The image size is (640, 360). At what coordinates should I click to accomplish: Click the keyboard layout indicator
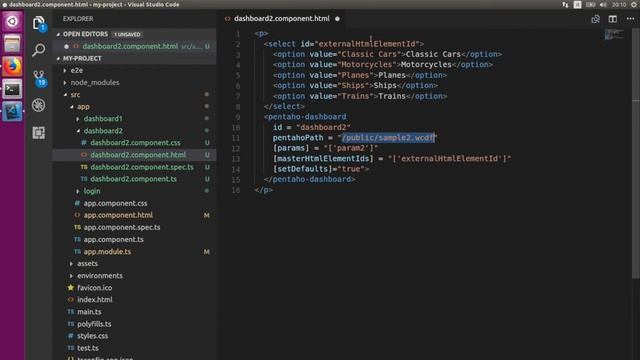(577, 4)
